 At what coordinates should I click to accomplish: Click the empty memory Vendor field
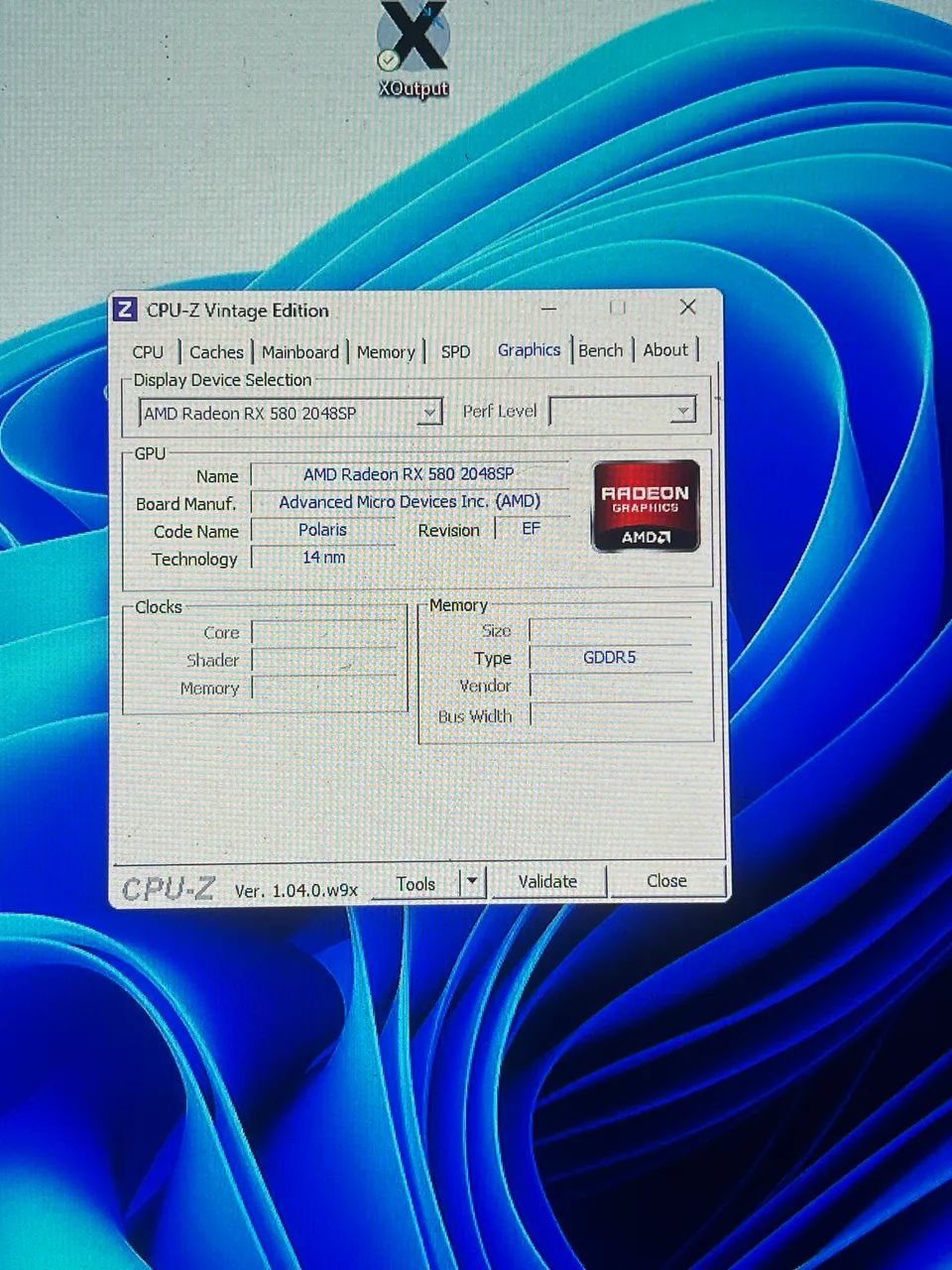(x=611, y=686)
